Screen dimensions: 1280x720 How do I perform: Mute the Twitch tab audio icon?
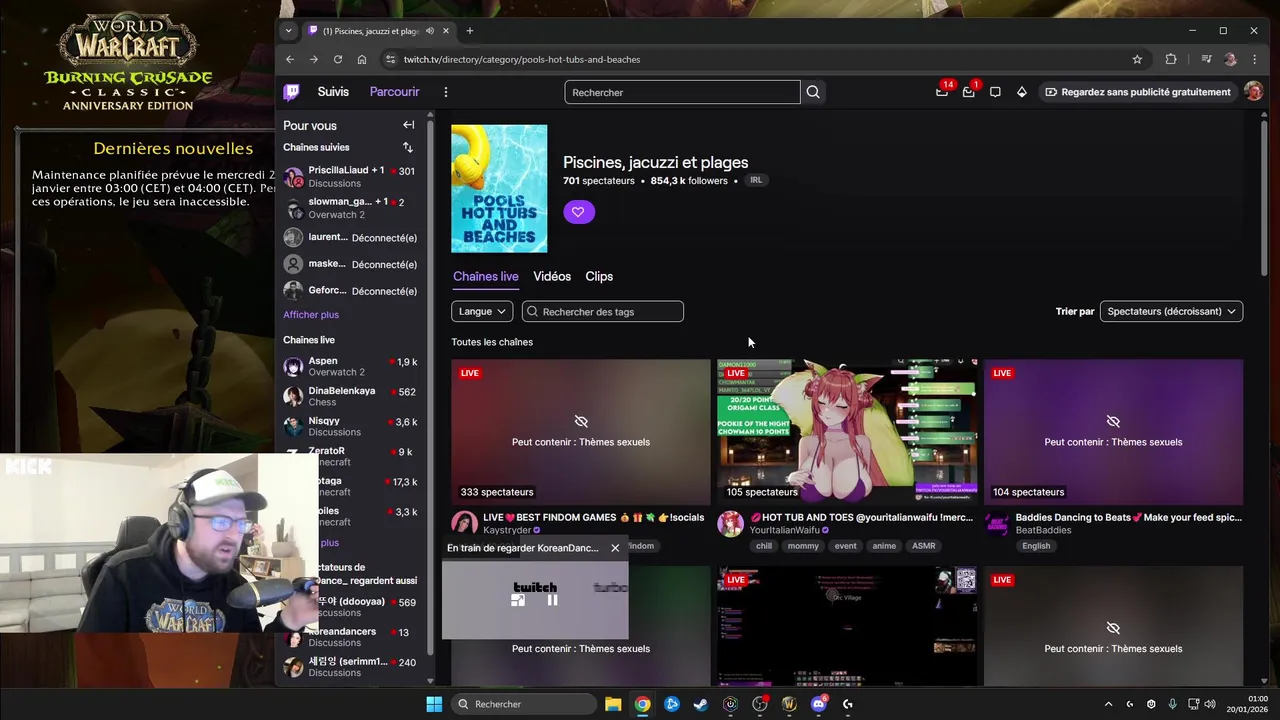click(x=429, y=31)
